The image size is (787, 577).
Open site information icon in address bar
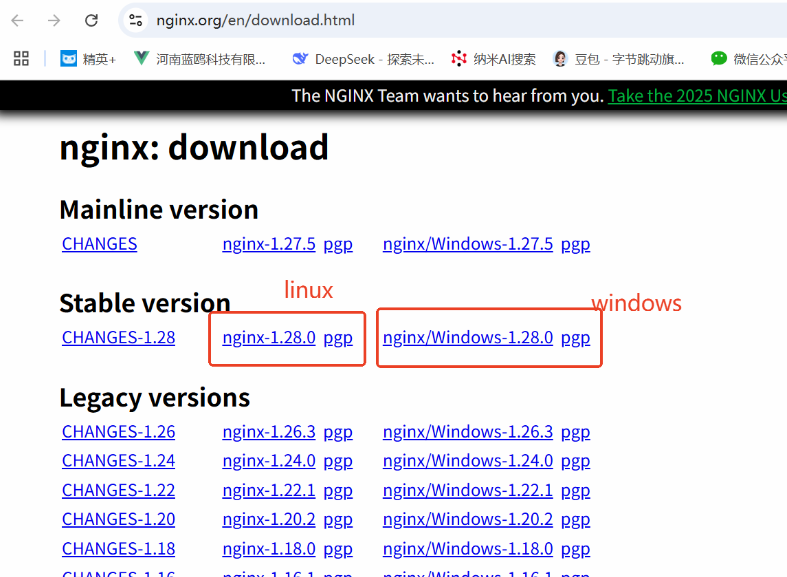click(136, 21)
